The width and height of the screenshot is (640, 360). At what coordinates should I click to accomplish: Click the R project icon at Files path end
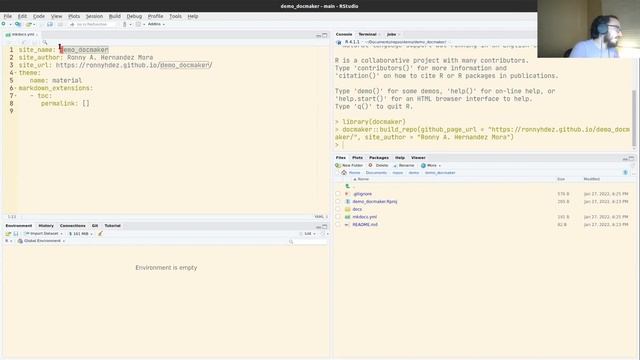pyautogui.click(x=625, y=173)
